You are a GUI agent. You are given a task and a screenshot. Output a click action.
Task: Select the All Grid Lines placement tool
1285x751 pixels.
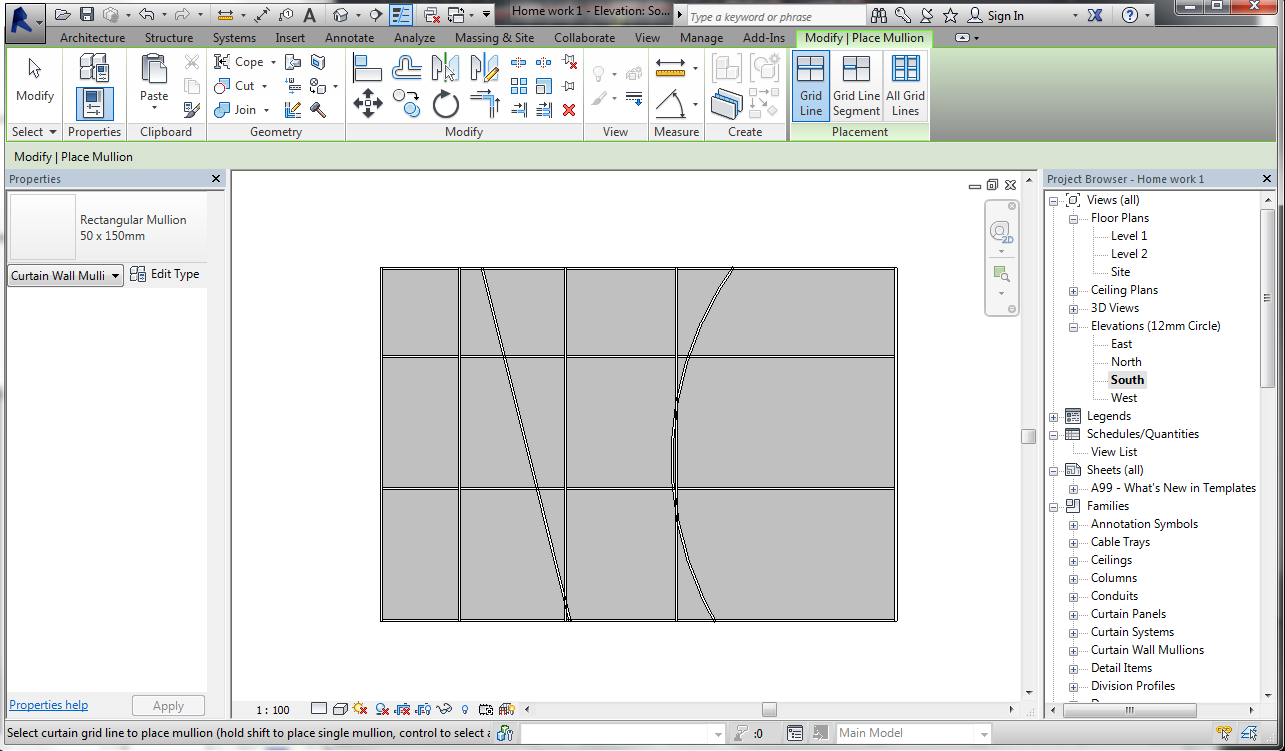click(905, 85)
